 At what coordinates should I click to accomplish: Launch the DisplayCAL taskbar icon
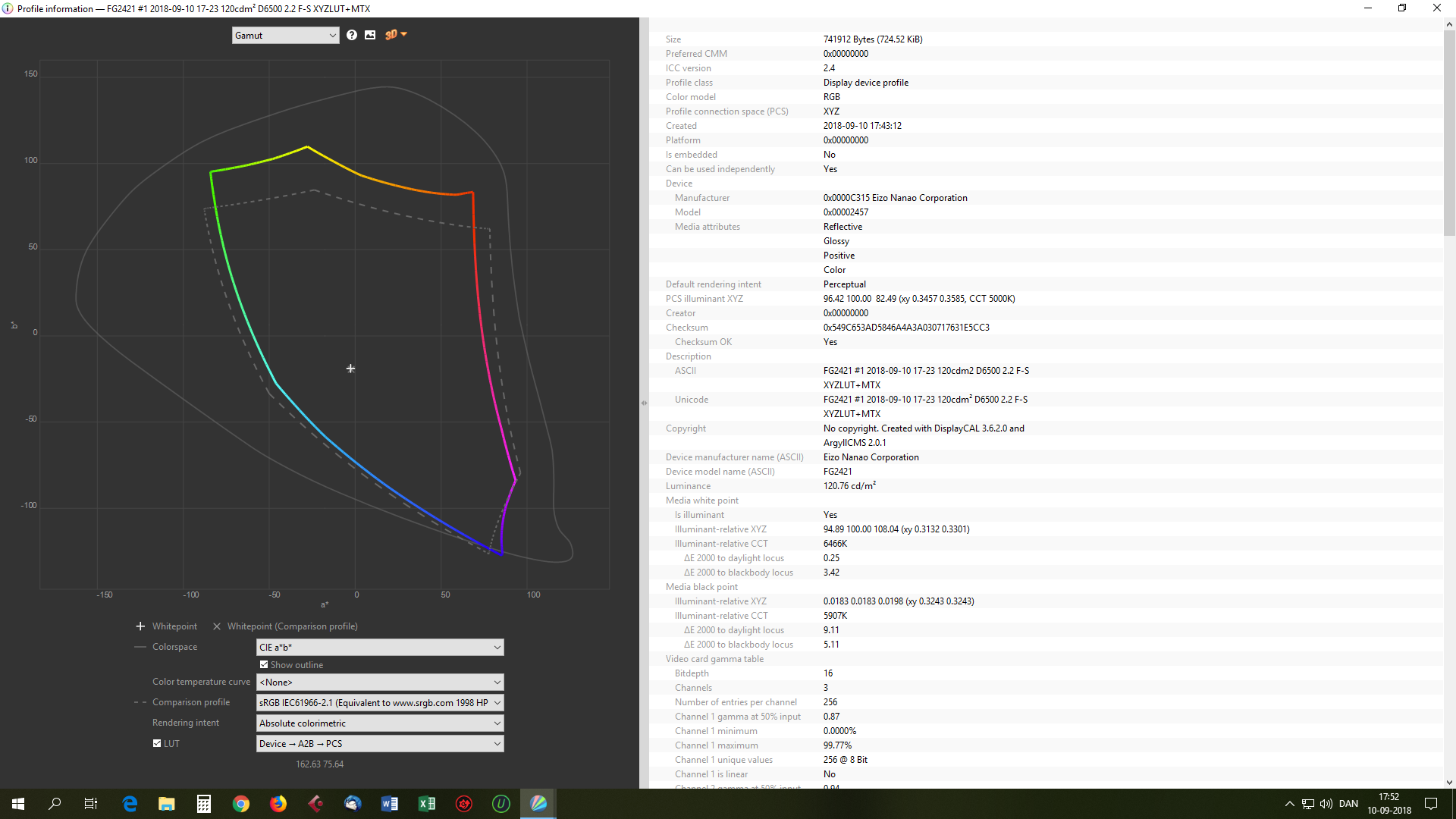click(x=538, y=804)
